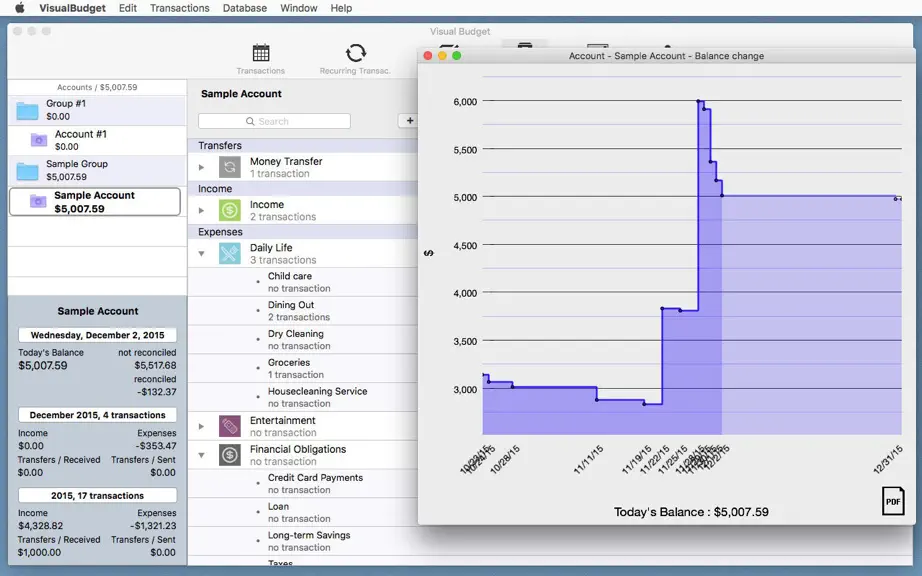Select the Money Transfer arrows icon
The height and width of the screenshot is (576, 922).
(x=229, y=167)
